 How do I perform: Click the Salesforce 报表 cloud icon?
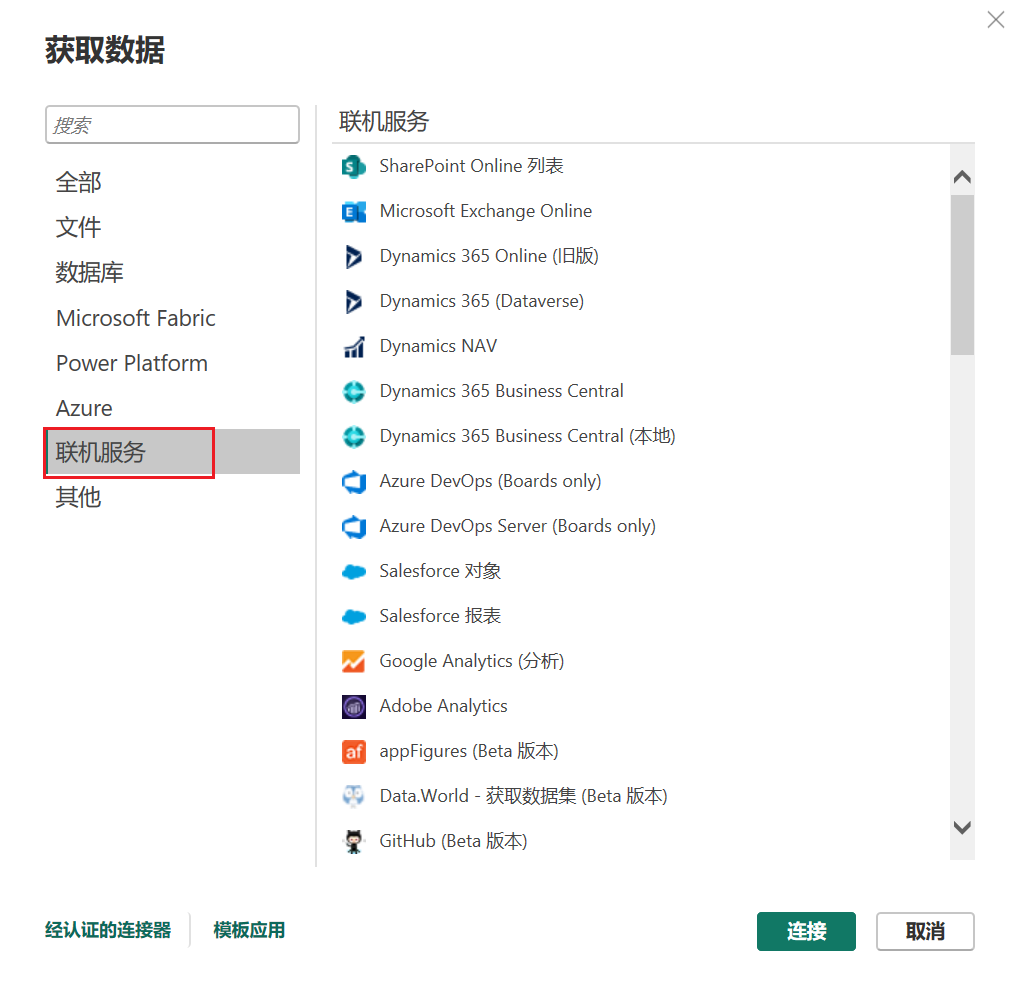point(354,616)
